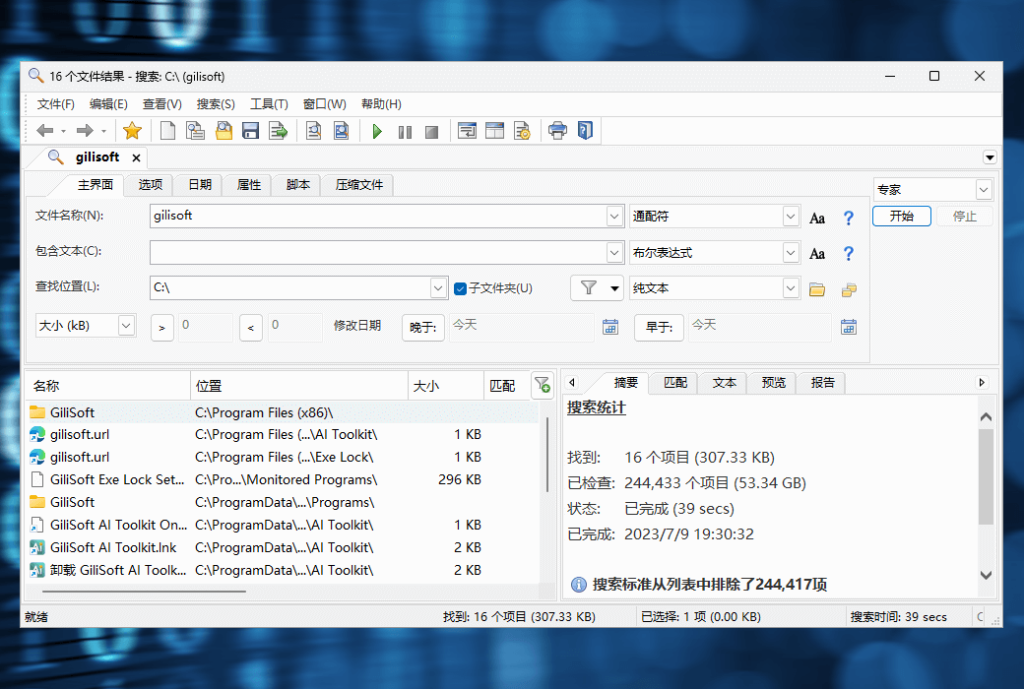The image size is (1024, 689).
Task: Toggle case sensitivity Aa for file name
Action: point(817,218)
